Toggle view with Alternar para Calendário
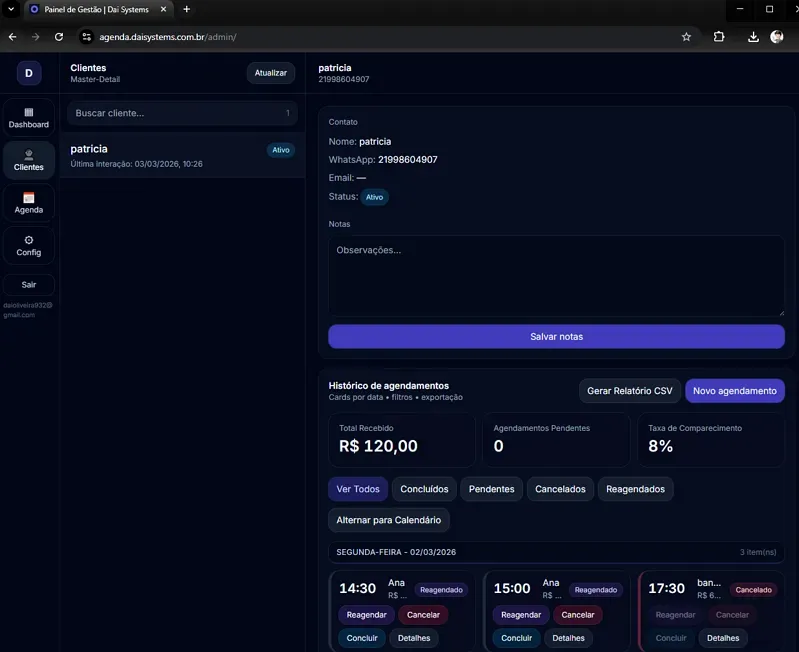This screenshot has width=799, height=652. click(x=388, y=520)
